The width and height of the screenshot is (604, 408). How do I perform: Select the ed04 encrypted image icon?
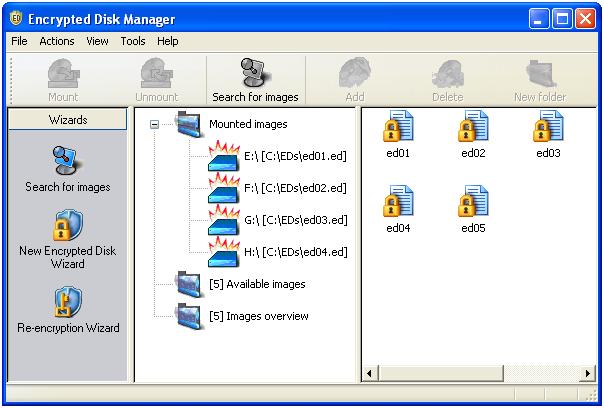[398, 201]
